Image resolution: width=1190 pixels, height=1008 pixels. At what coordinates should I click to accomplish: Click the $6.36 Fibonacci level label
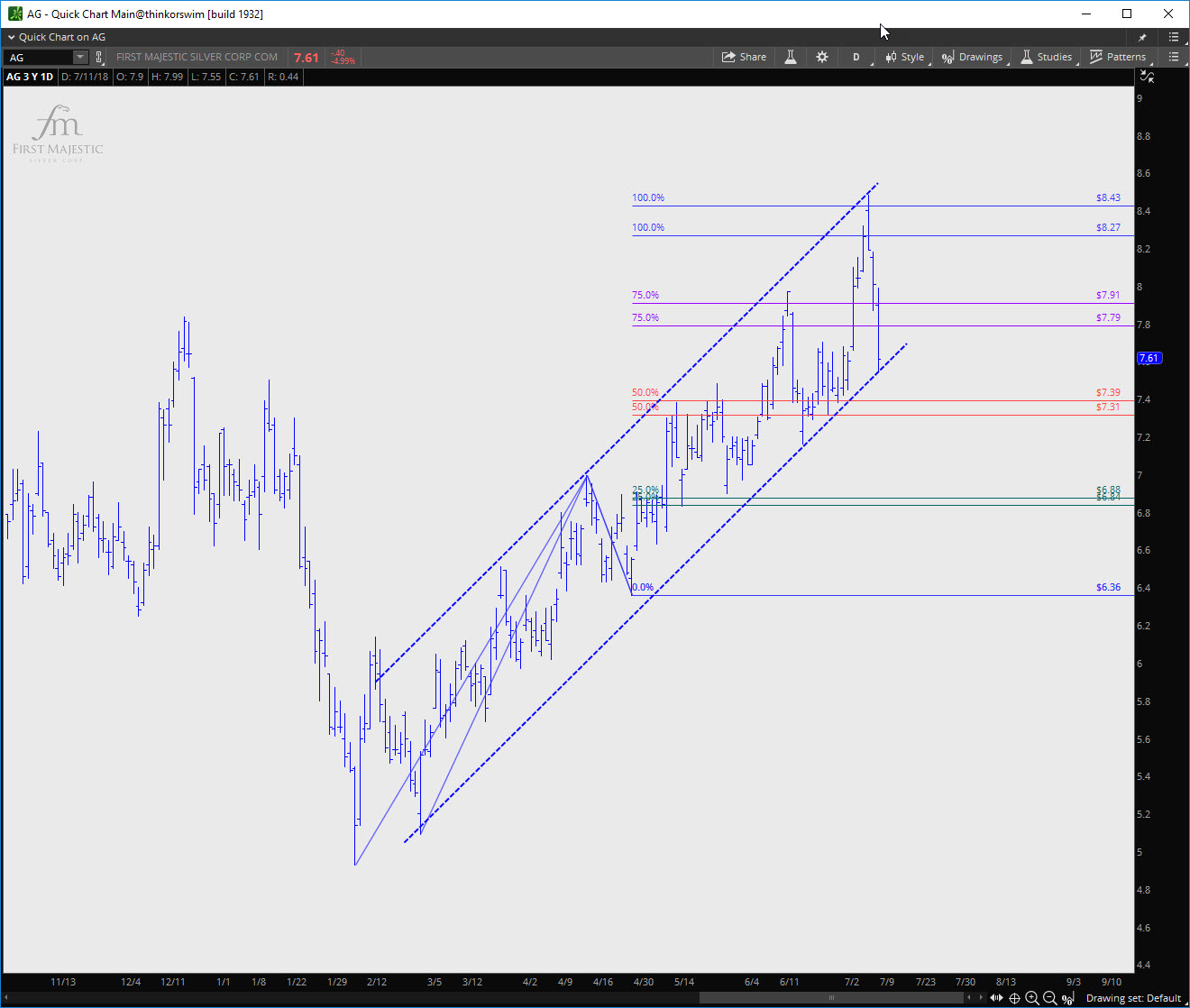point(1108,587)
